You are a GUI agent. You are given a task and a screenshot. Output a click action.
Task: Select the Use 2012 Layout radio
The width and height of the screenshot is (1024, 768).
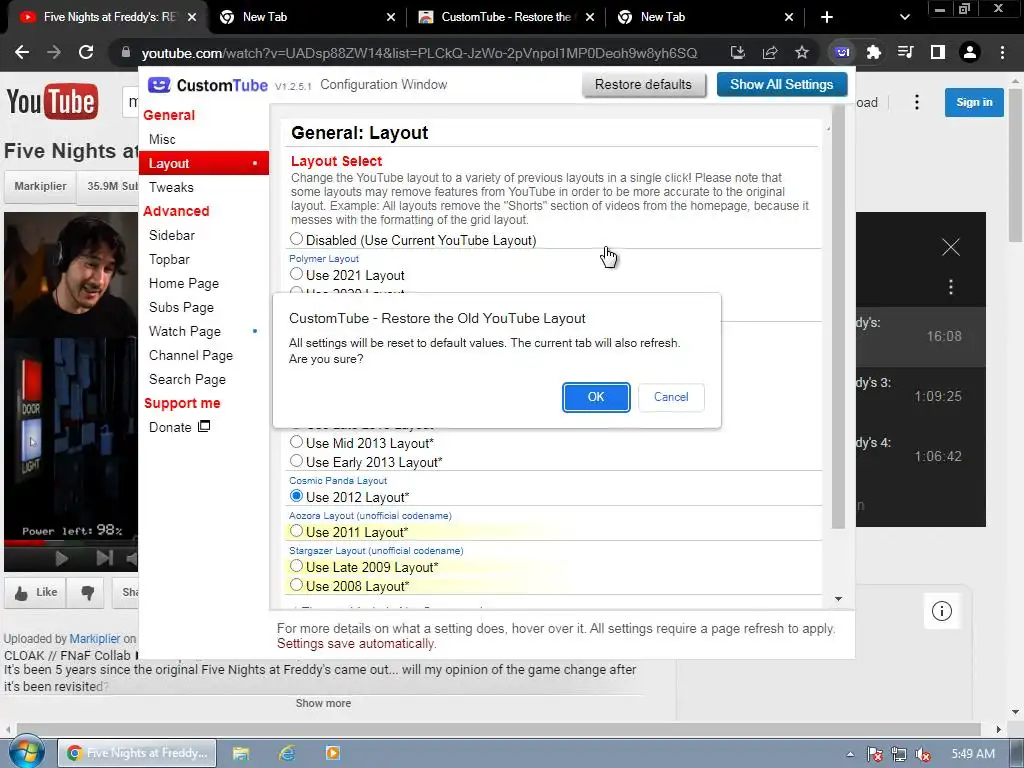tap(296, 496)
